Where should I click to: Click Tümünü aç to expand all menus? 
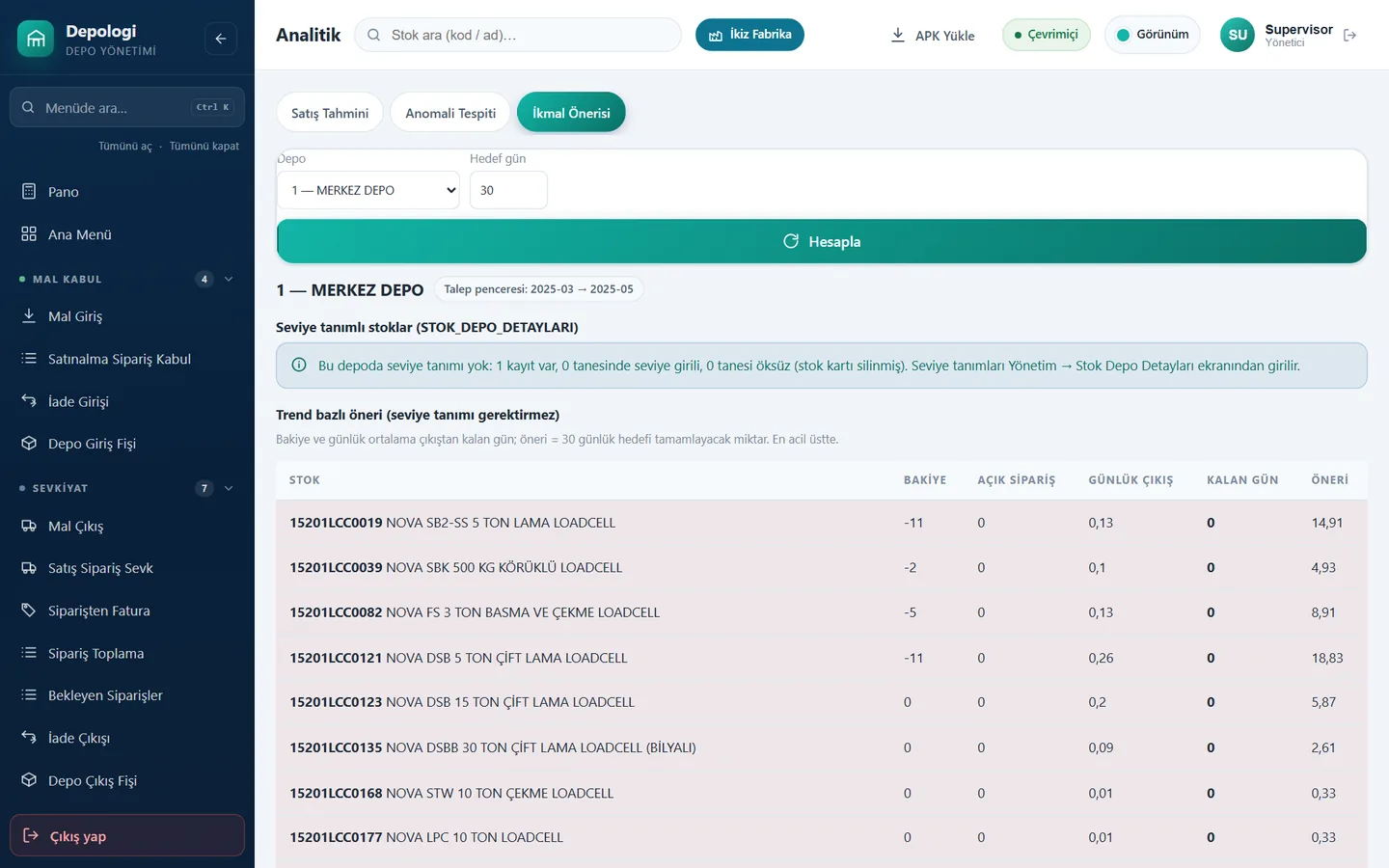[125, 146]
